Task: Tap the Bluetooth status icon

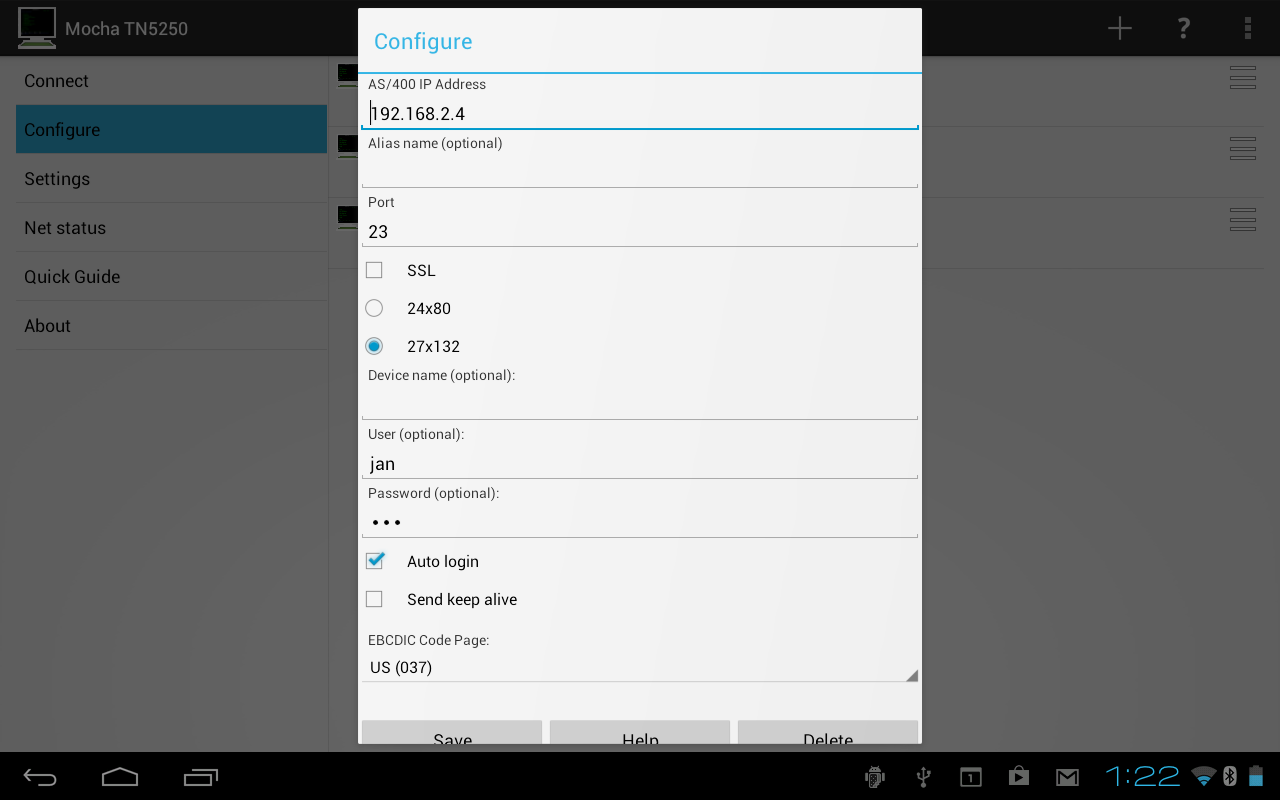Action: pos(1231,776)
